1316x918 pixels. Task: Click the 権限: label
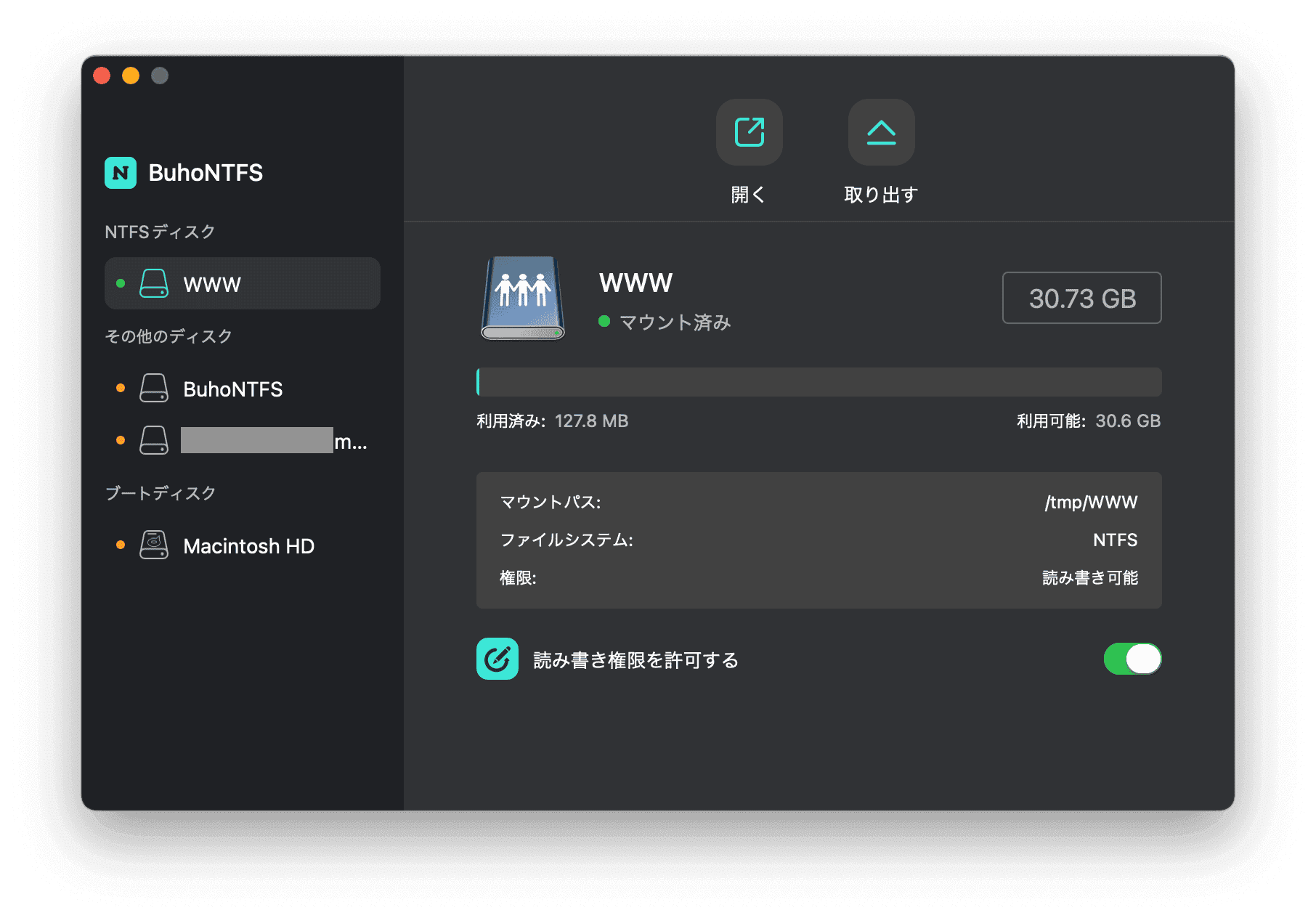point(518,577)
